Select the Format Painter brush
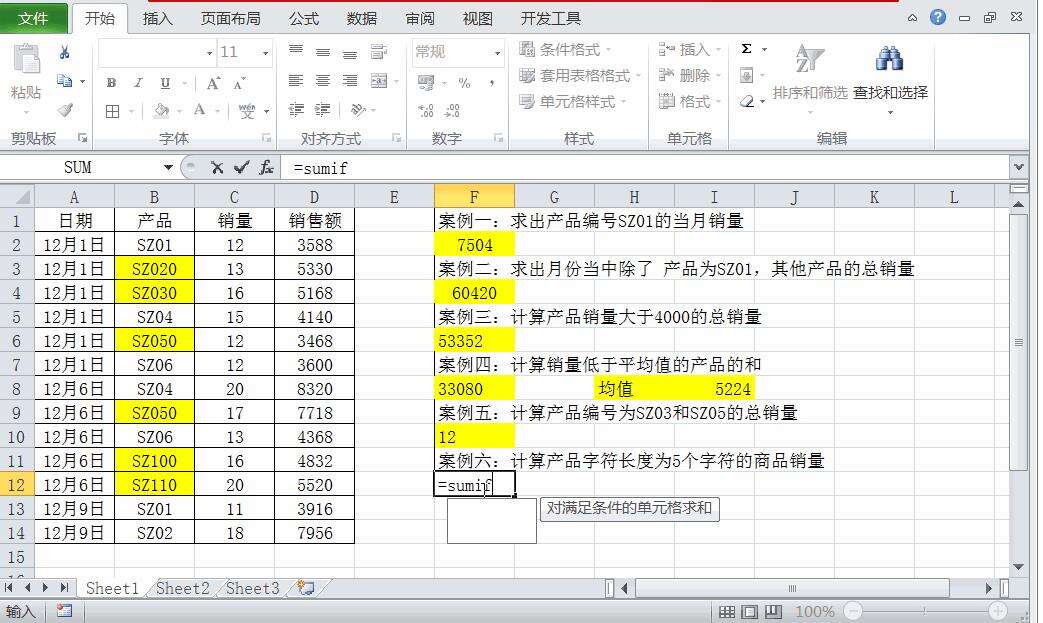1043x623 pixels. (65, 110)
